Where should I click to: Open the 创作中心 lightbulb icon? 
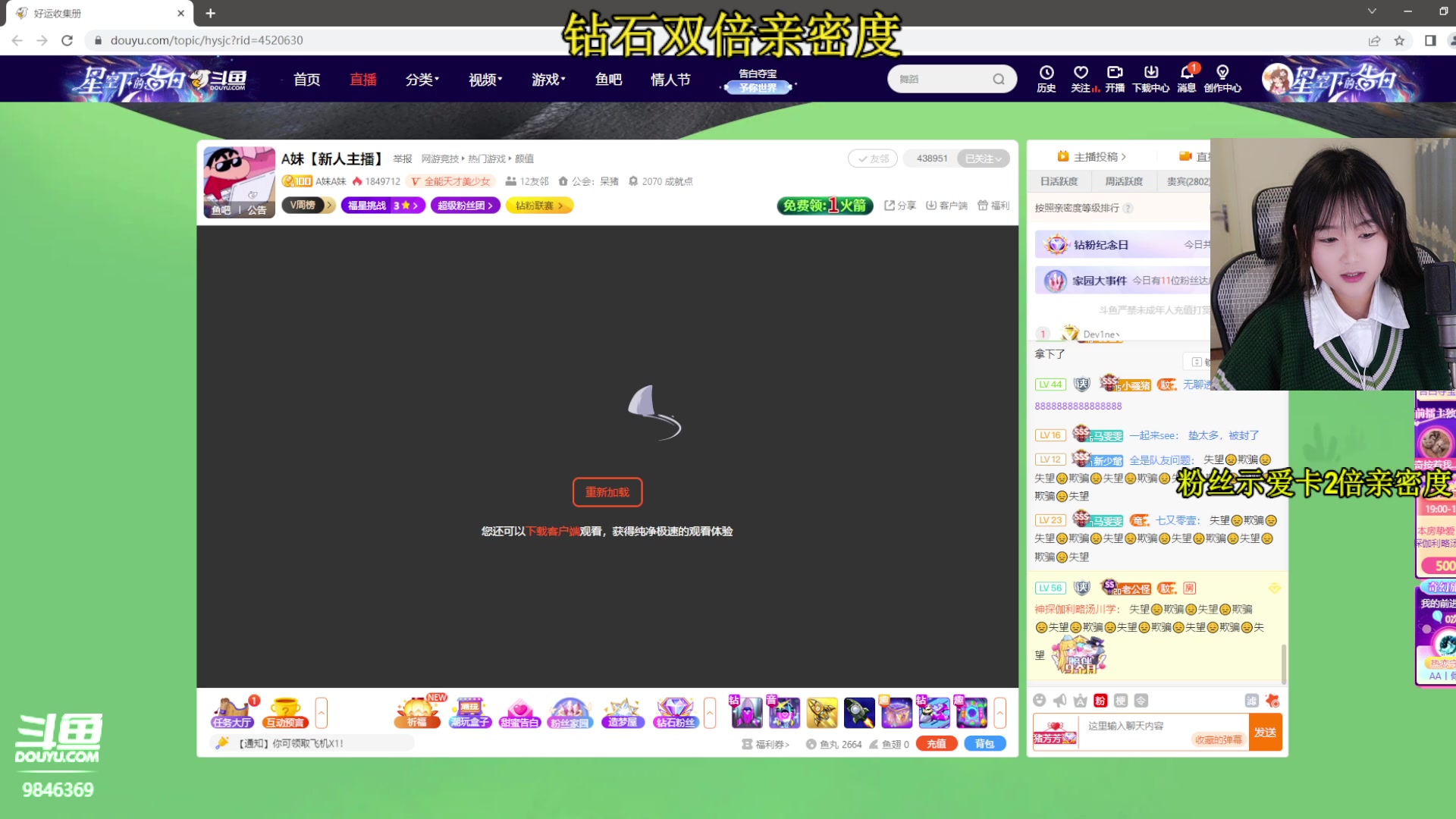point(1222,78)
